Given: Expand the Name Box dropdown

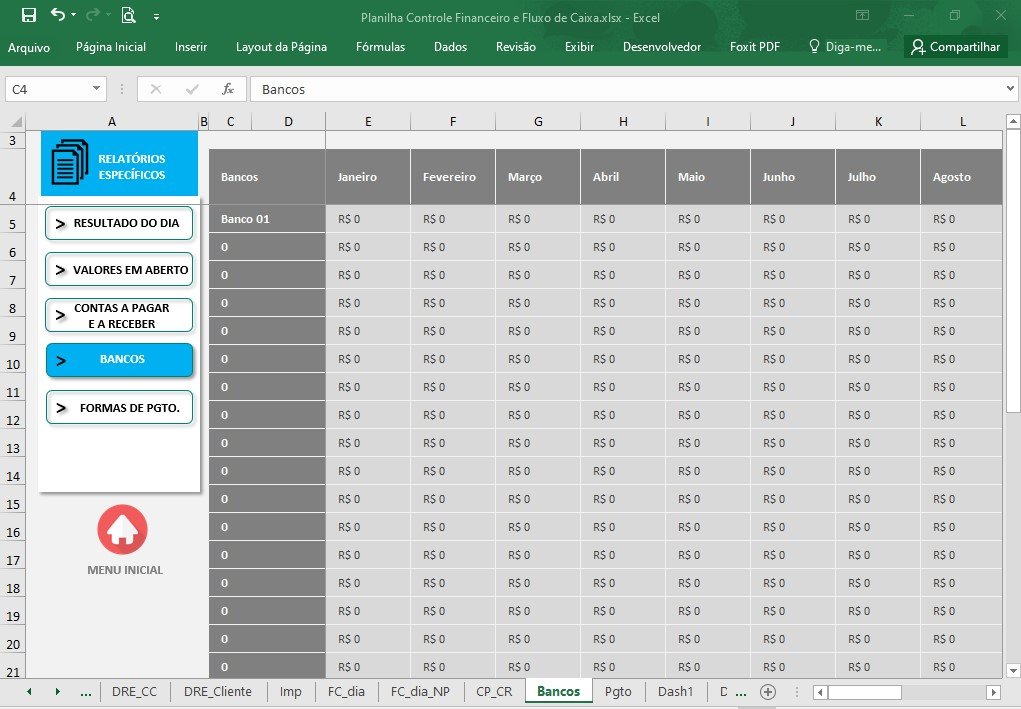Looking at the screenshot, I should 96,89.
